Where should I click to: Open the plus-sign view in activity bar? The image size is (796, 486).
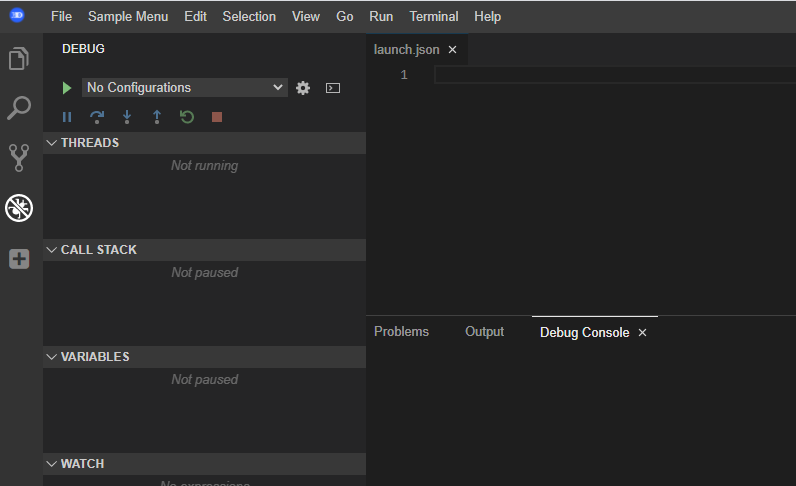click(19, 259)
